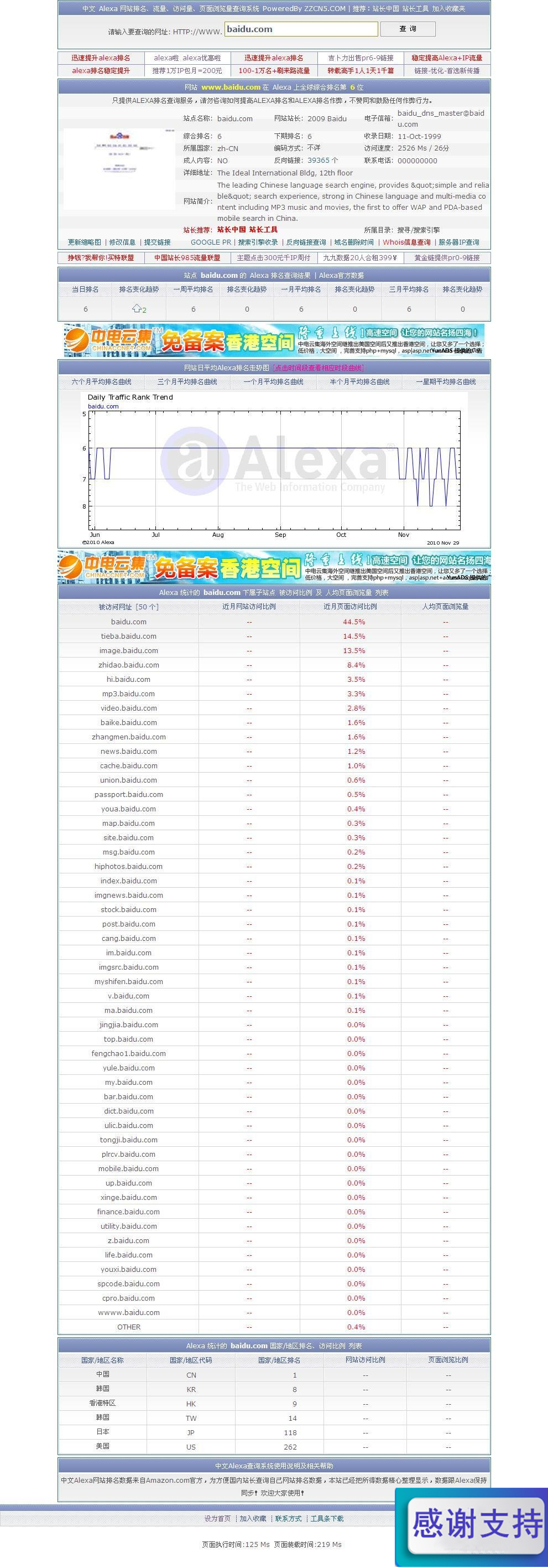
Task: Open the 工具条下载 footer link
Action: (327, 1519)
